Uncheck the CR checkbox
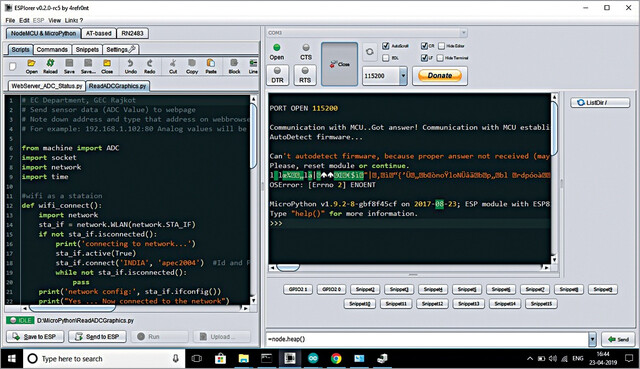Screen dimensions: 640x369 coord(424,46)
